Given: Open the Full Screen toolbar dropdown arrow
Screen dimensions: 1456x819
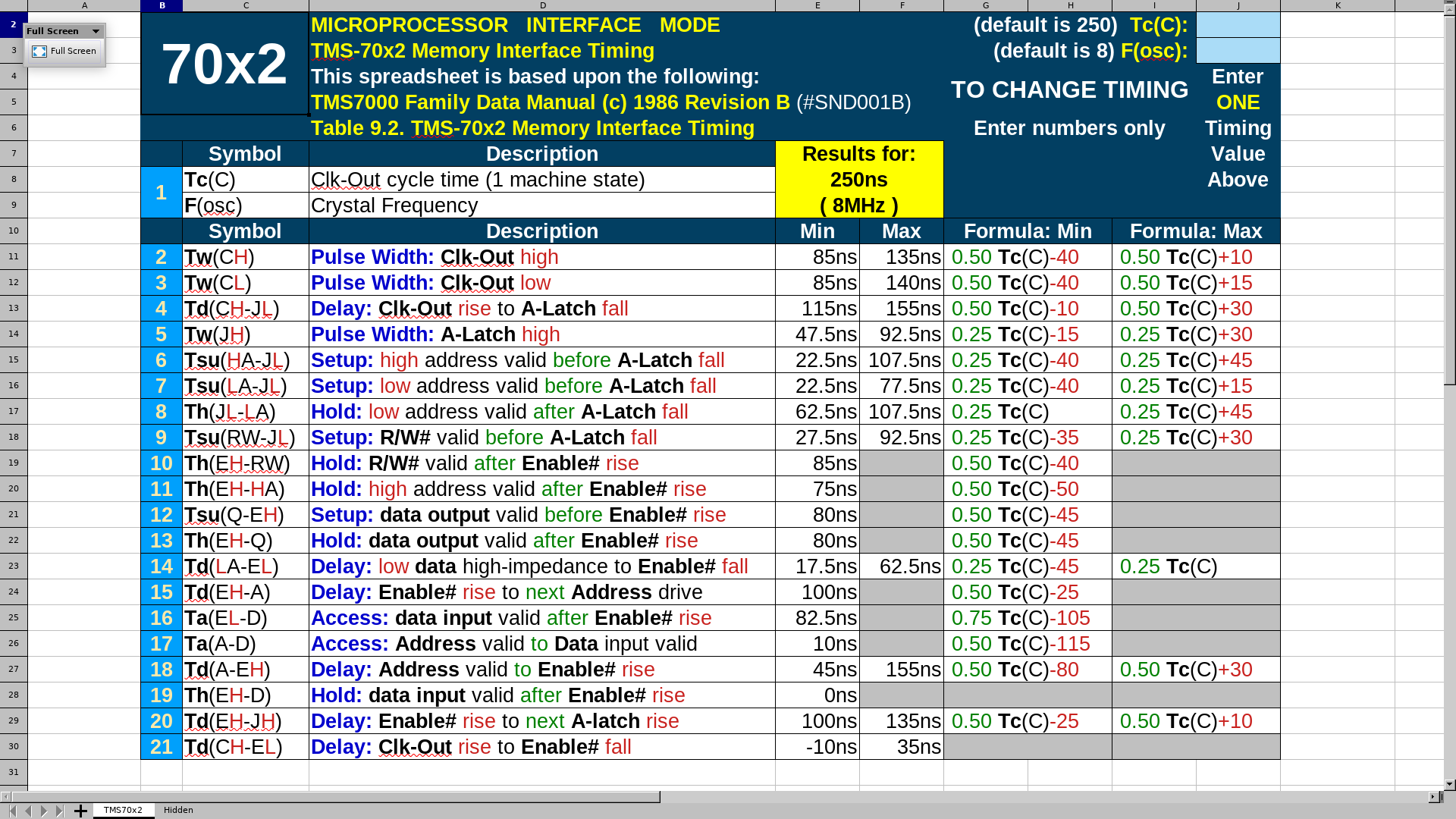Looking at the screenshot, I should [x=96, y=31].
